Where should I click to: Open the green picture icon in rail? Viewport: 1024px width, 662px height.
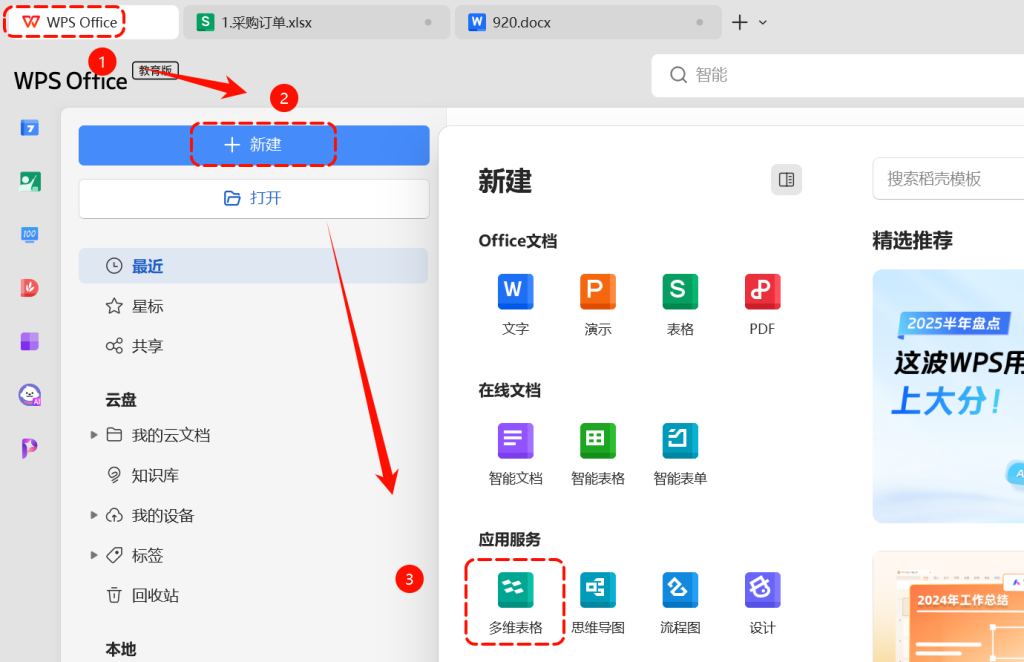click(x=30, y=181)
